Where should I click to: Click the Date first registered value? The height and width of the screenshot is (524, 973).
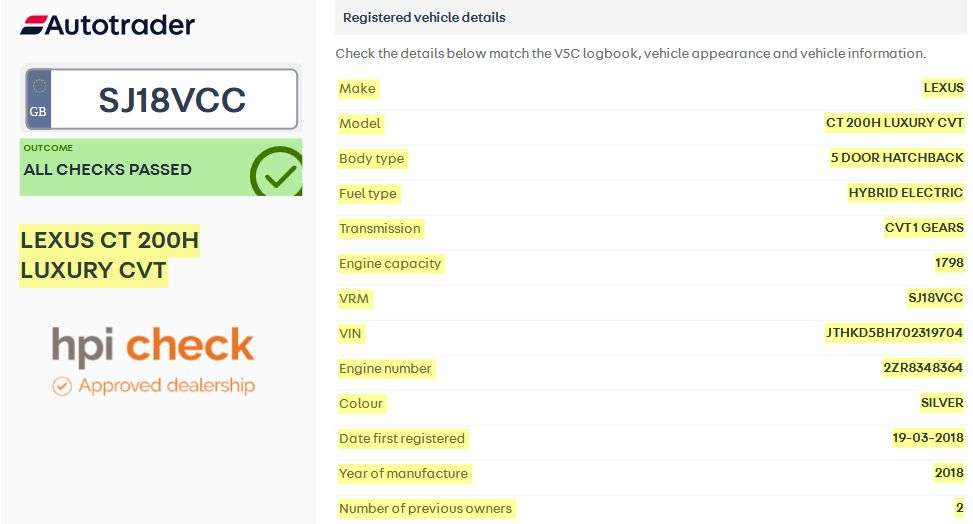click(927, 438)
